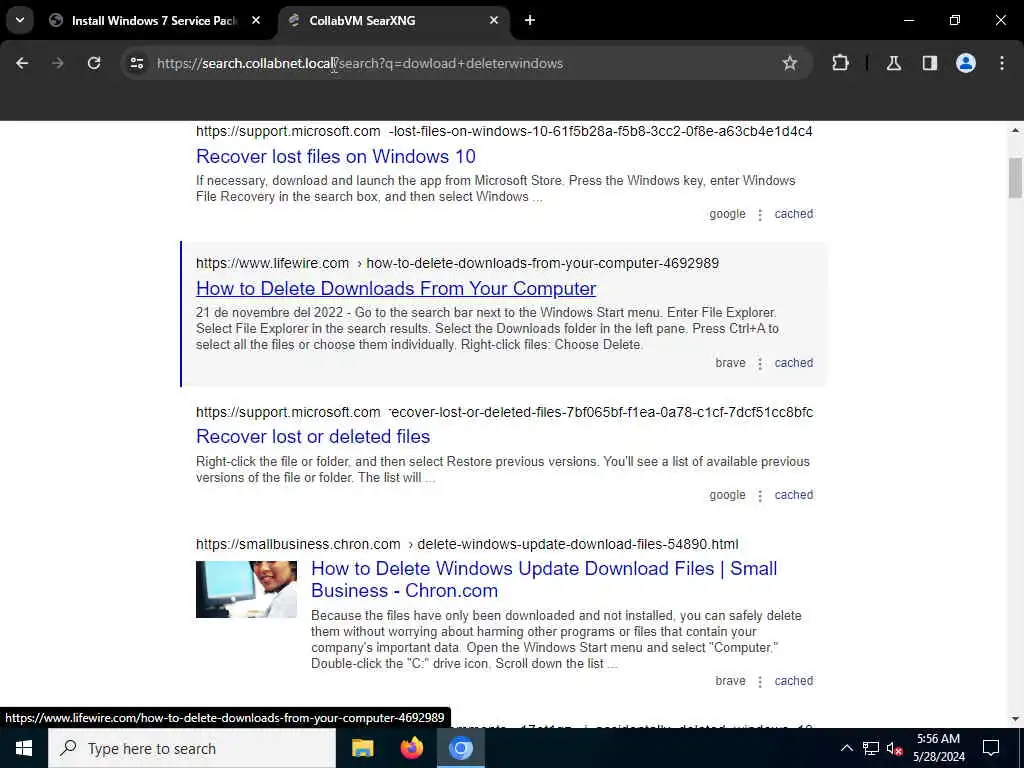Switch to Install Windows 7 Service Pack tab
The width and height of the screenshot is (1024, 768).
point(155,20)
